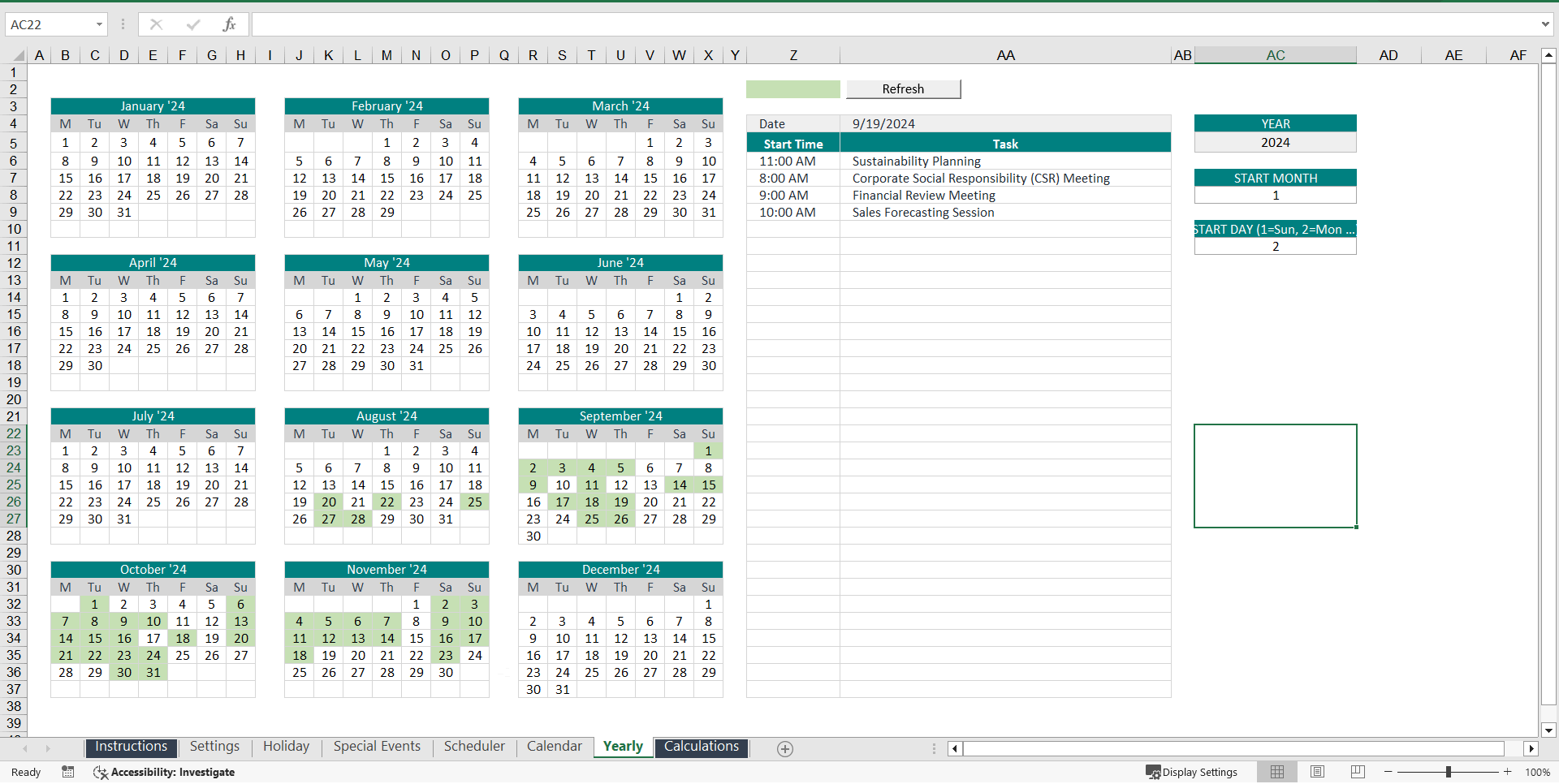Open the Accessibility checker via status bar icon
This screenshot has height=784, width=1559.
click(x=100, y=773)
